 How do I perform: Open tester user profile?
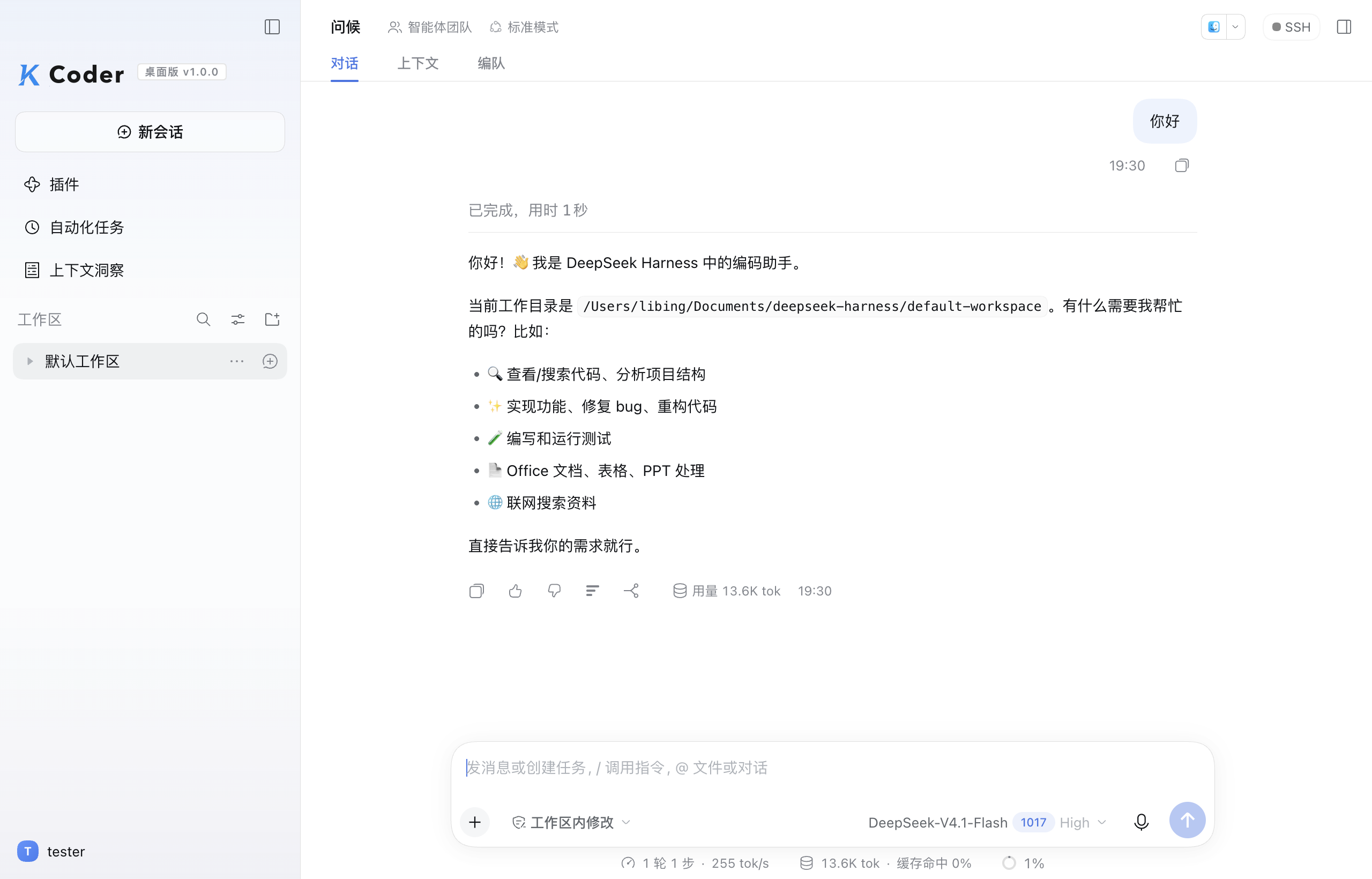click(x=51, y=851)
